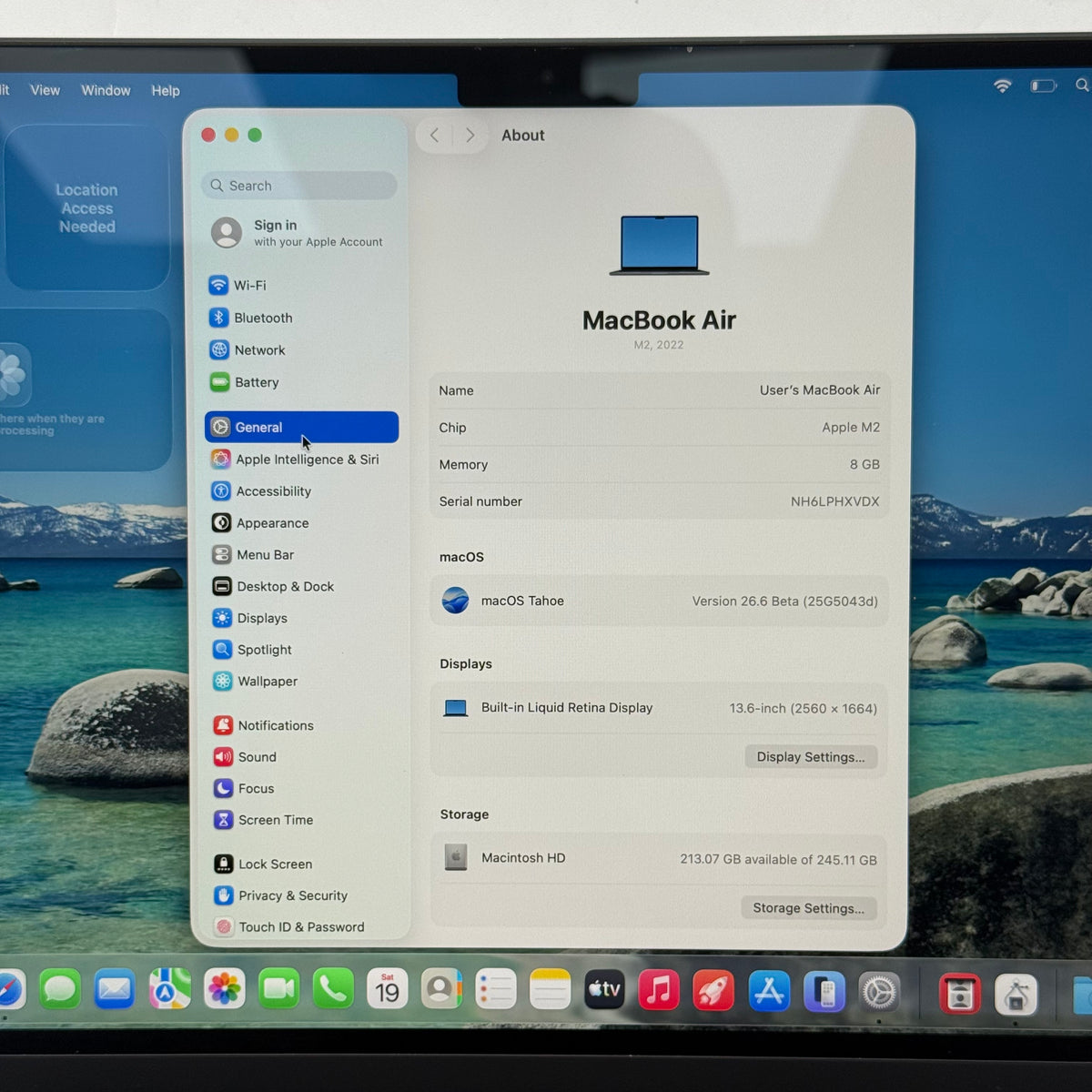Image resolution: width=1092 pixels, height=1092 pixels.
Task: Open Reminders from the Dock
Action: point(496,989)
